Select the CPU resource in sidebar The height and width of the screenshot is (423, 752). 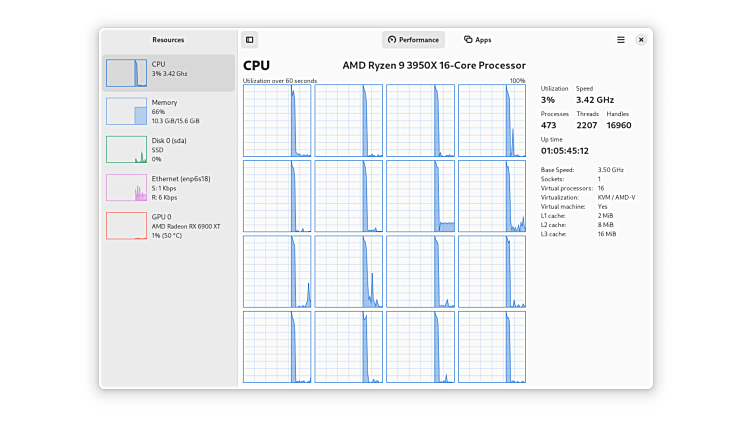168,73
